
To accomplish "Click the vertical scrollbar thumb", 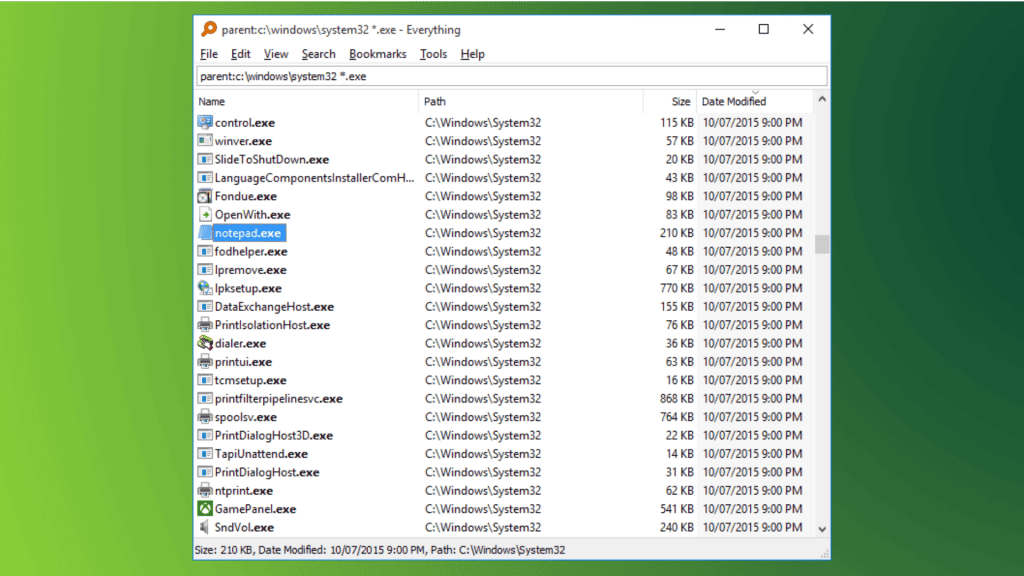I will [x=822, y=245].
